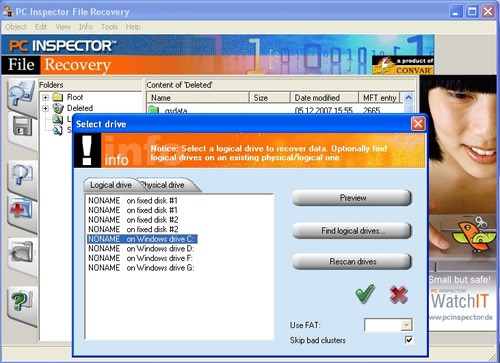Open the Tools menu

point(109,27)
